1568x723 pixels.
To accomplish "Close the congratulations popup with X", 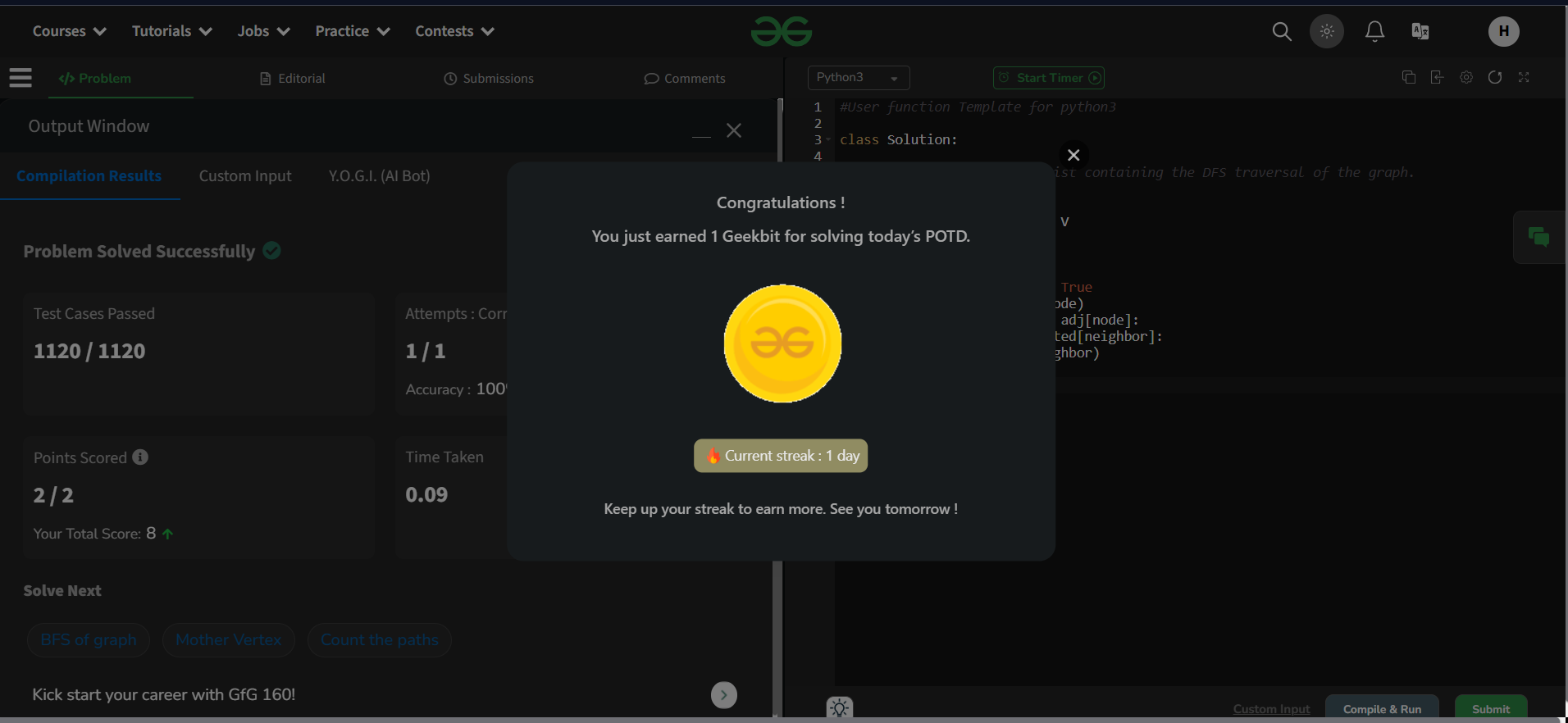I will (x=1073, y=155).
